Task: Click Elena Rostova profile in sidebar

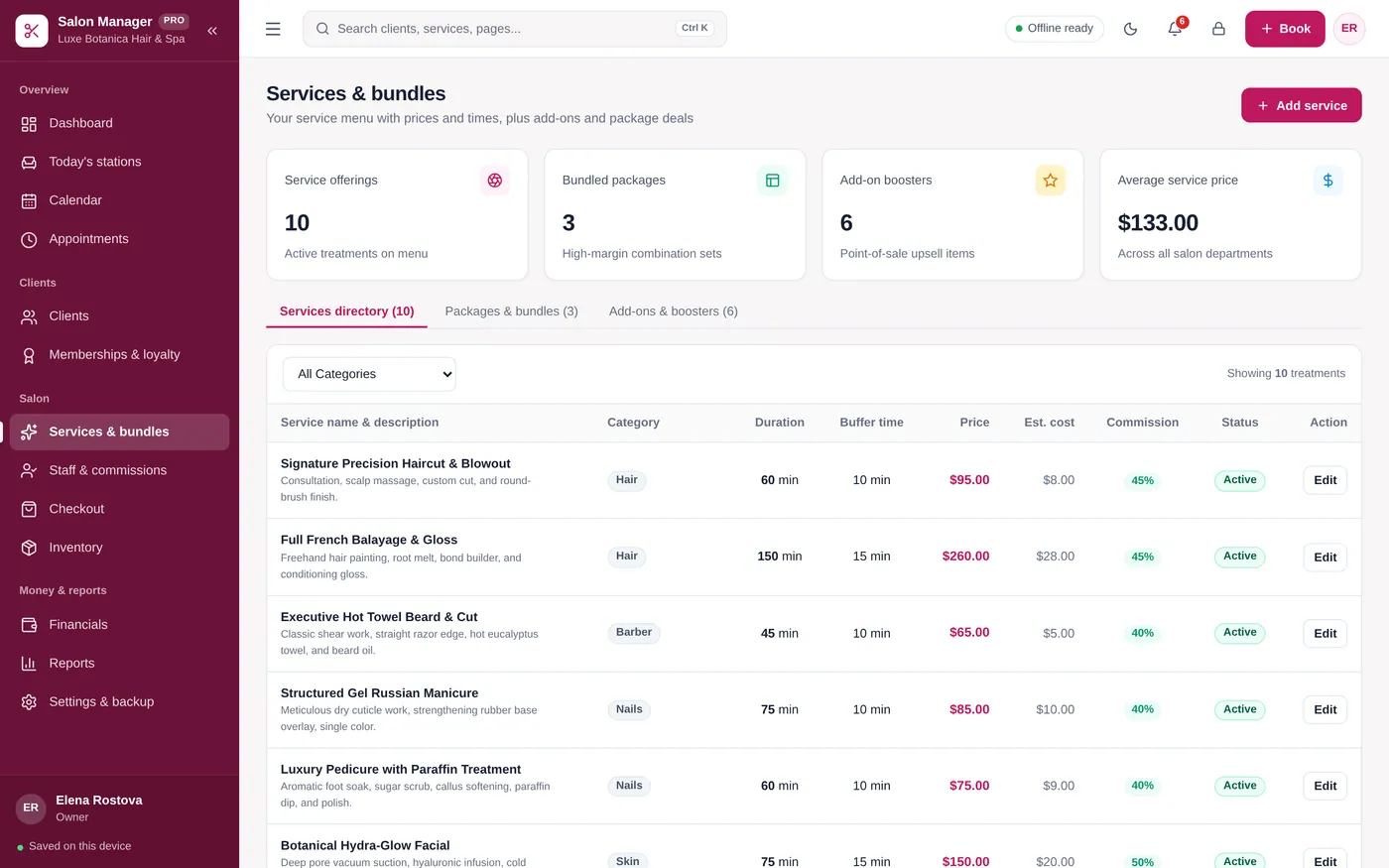Action: (x=119, y=807)
